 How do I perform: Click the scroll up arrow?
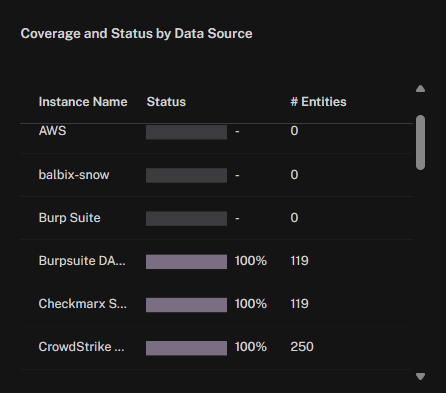point(420,89)
